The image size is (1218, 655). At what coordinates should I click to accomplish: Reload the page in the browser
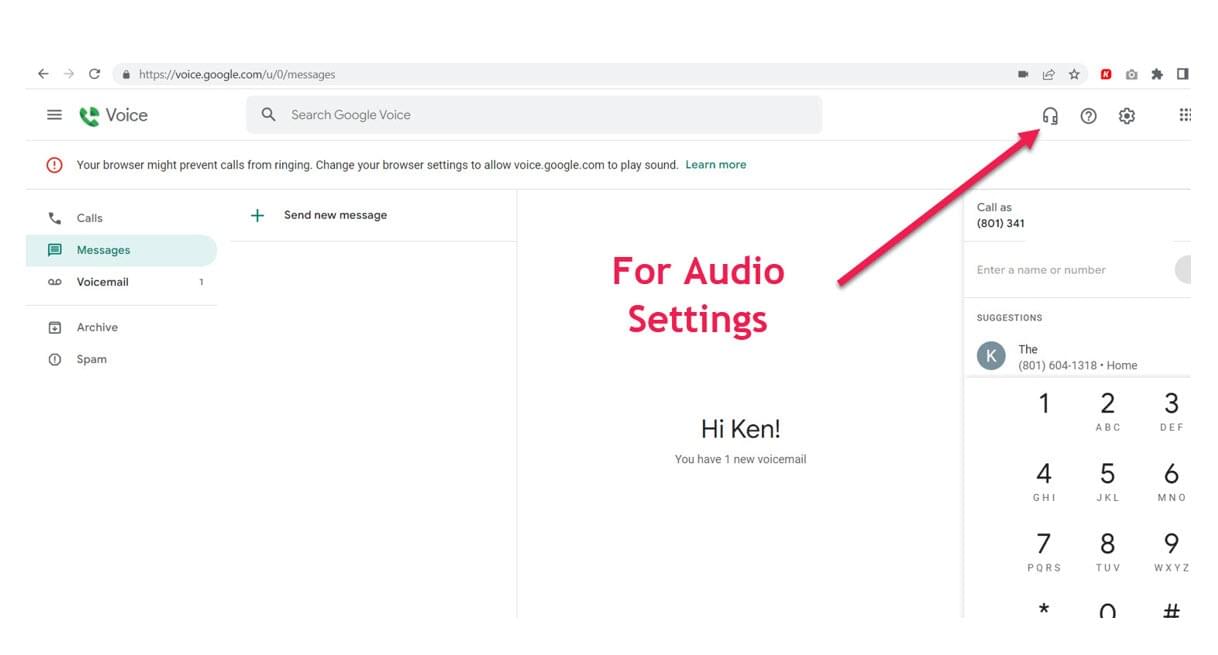pyautogui.click(x=94, y=74)
